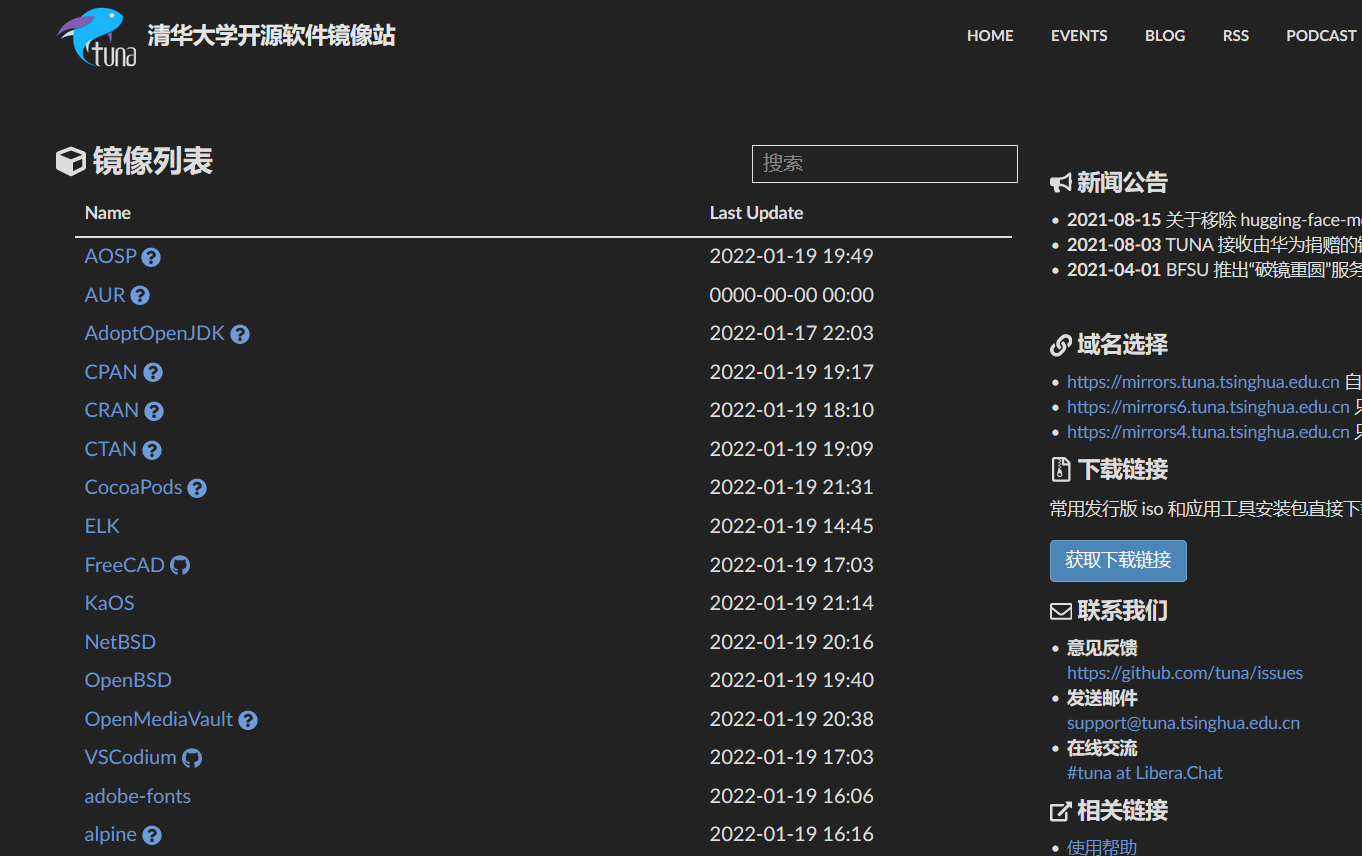Open the EVENTS nav item

point(1079,36)
